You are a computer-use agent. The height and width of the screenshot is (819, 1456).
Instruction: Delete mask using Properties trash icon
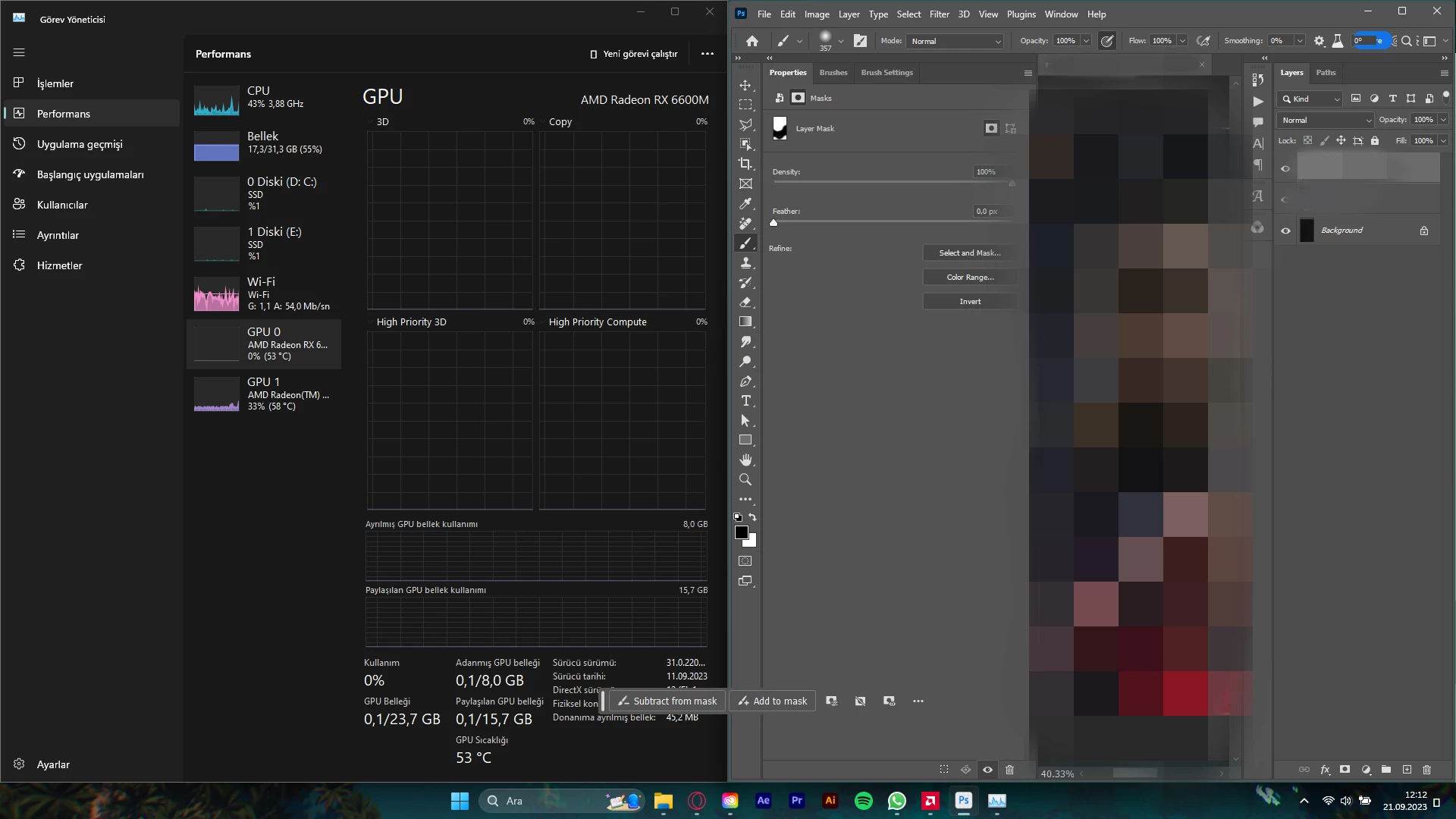[1009, 769]
